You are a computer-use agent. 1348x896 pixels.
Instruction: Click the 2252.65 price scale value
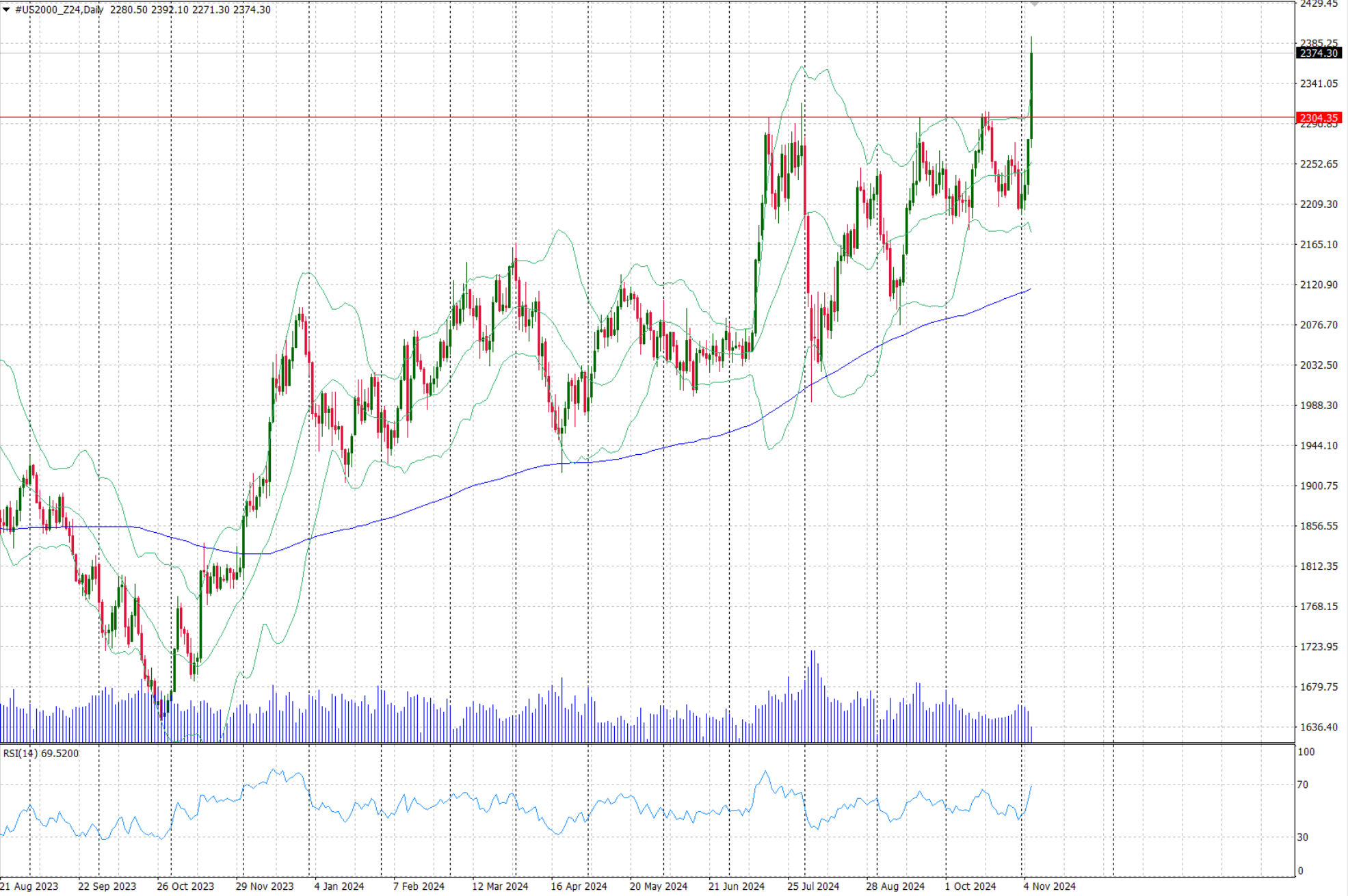(1319, 164)
